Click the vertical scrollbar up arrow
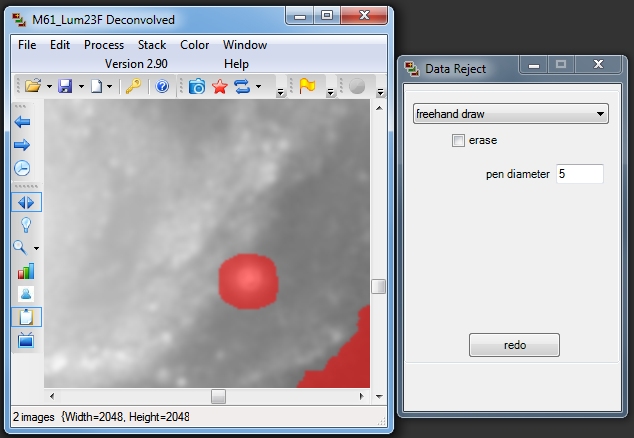 click(x=379, y=108)
